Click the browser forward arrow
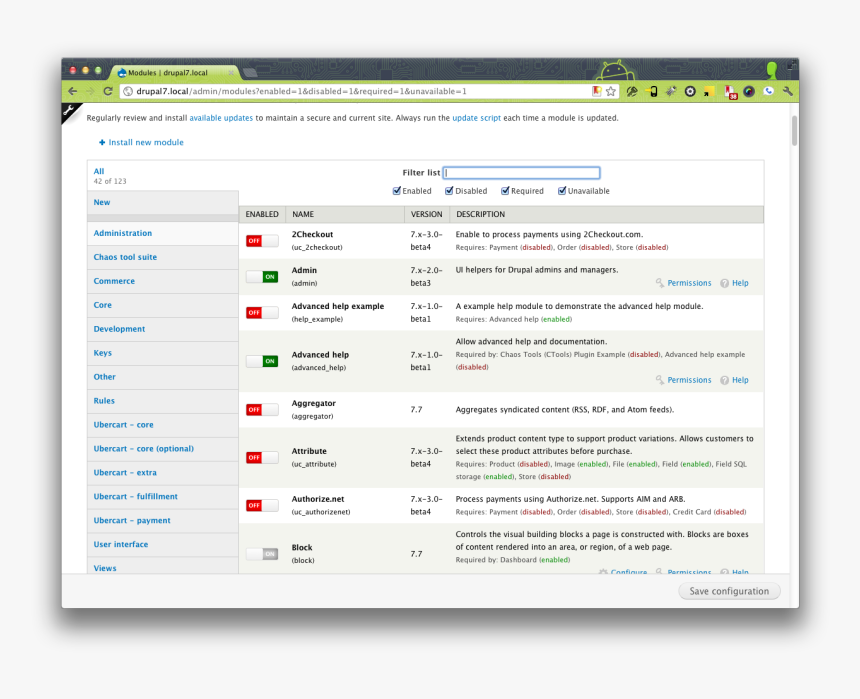The image size is (860, 699). pos(90,91)
